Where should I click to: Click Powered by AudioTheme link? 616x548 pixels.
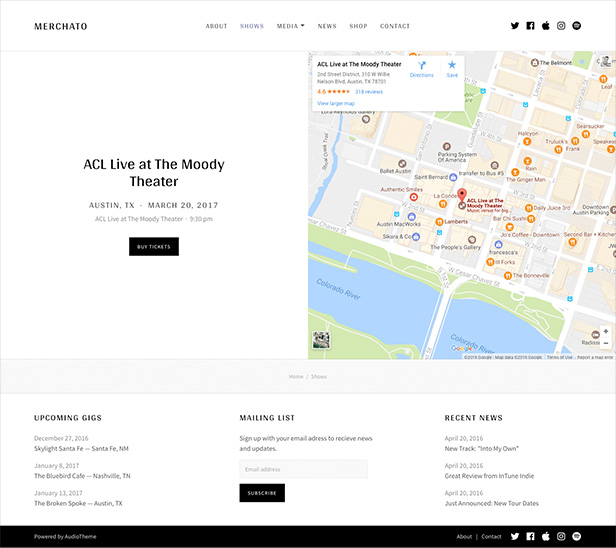[65, 537]
